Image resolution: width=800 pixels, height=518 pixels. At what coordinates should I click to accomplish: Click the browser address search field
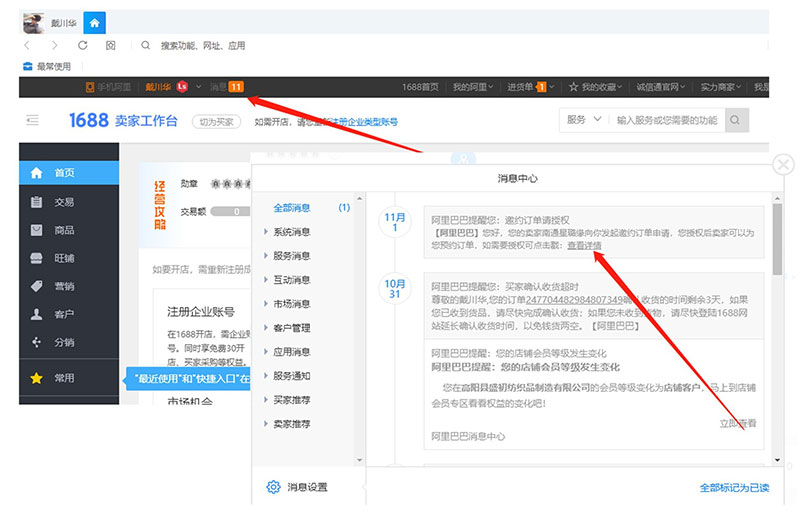[203, 45]
